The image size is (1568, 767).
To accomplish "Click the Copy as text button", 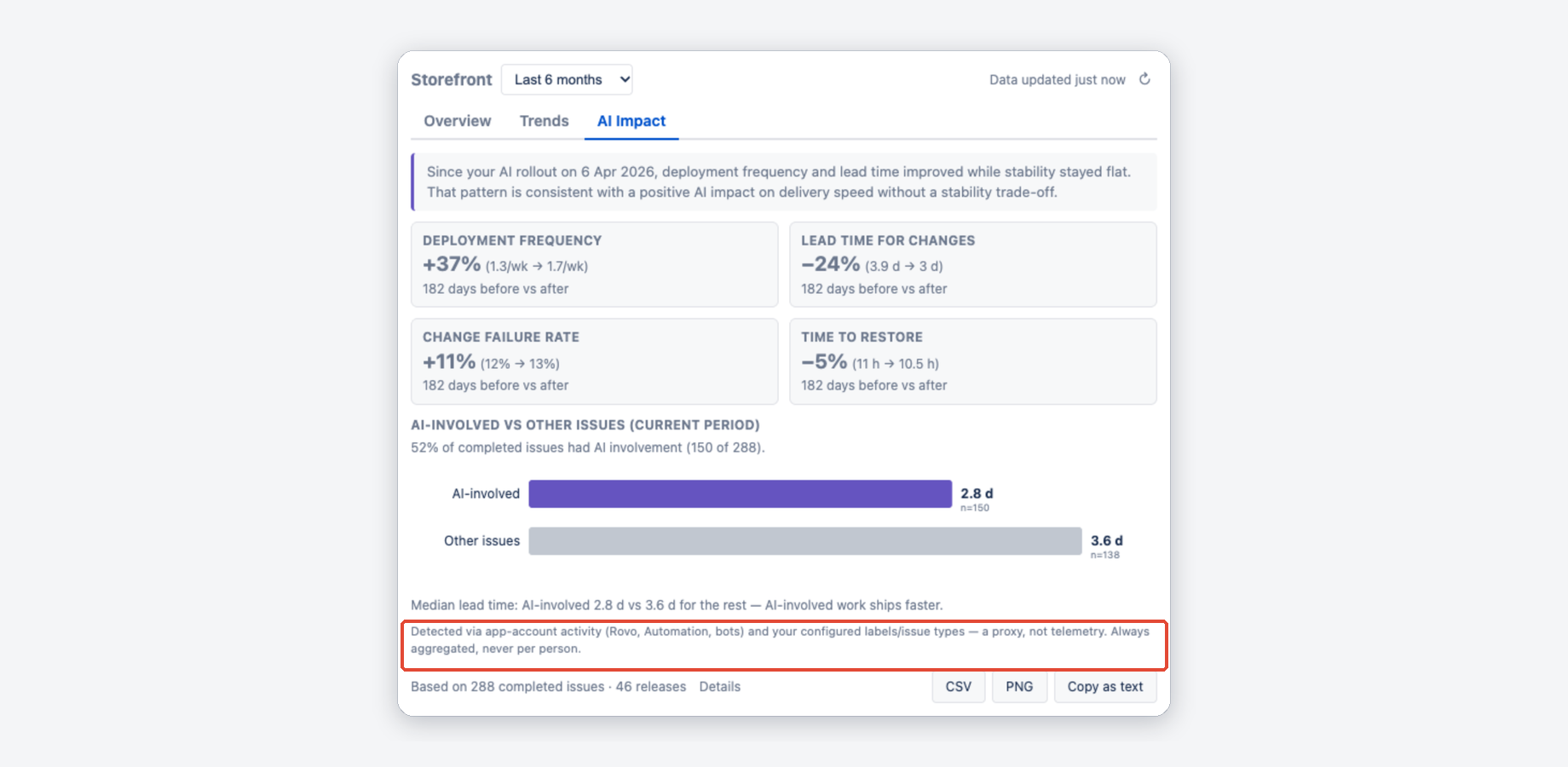I will pos(1105,687).
